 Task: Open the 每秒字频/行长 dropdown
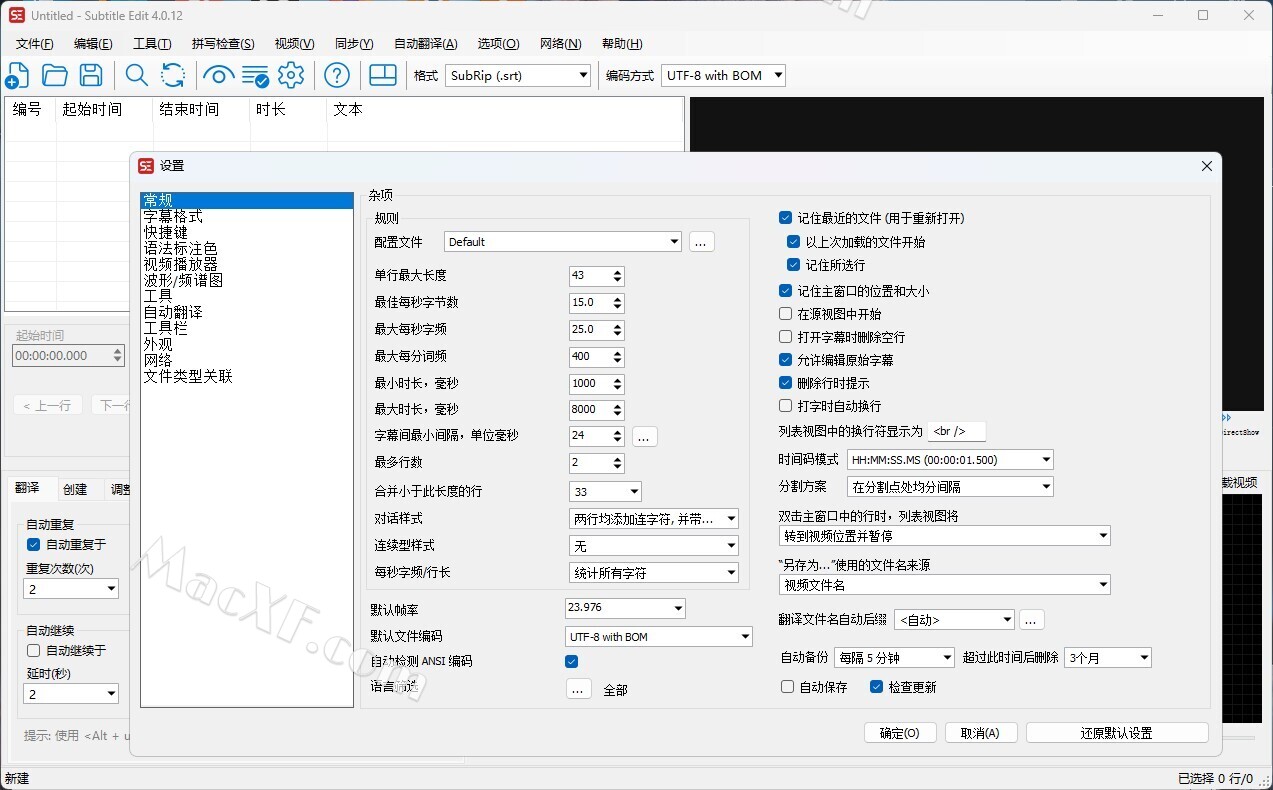pyautogui.click(x=654, y=573)
